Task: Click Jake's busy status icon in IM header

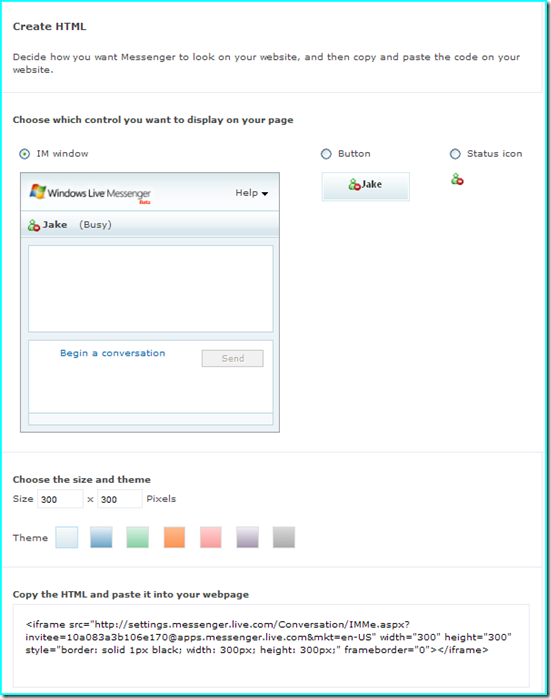Action: click(x=34, y=225)
